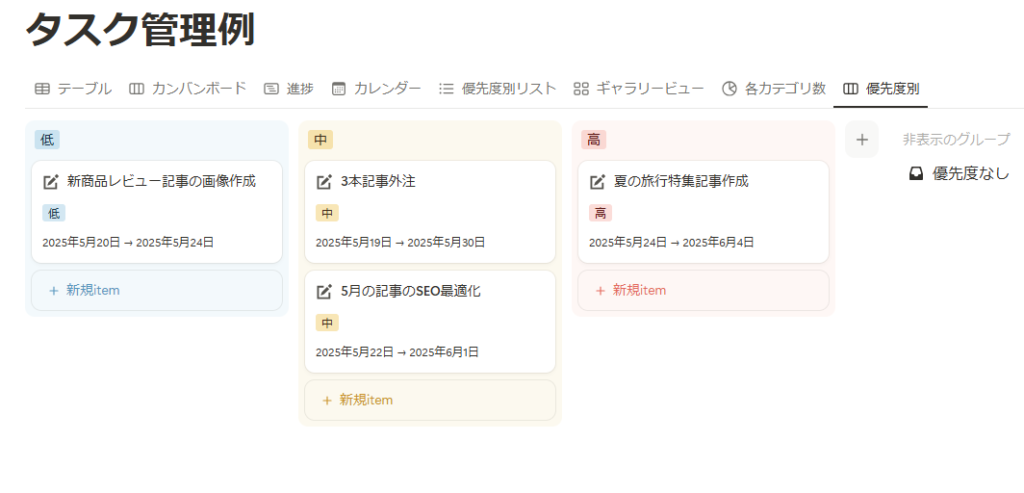Open card title 5月の記事のSEO最適化
The width and height of the screenshot is (1024, 493).
411,292
